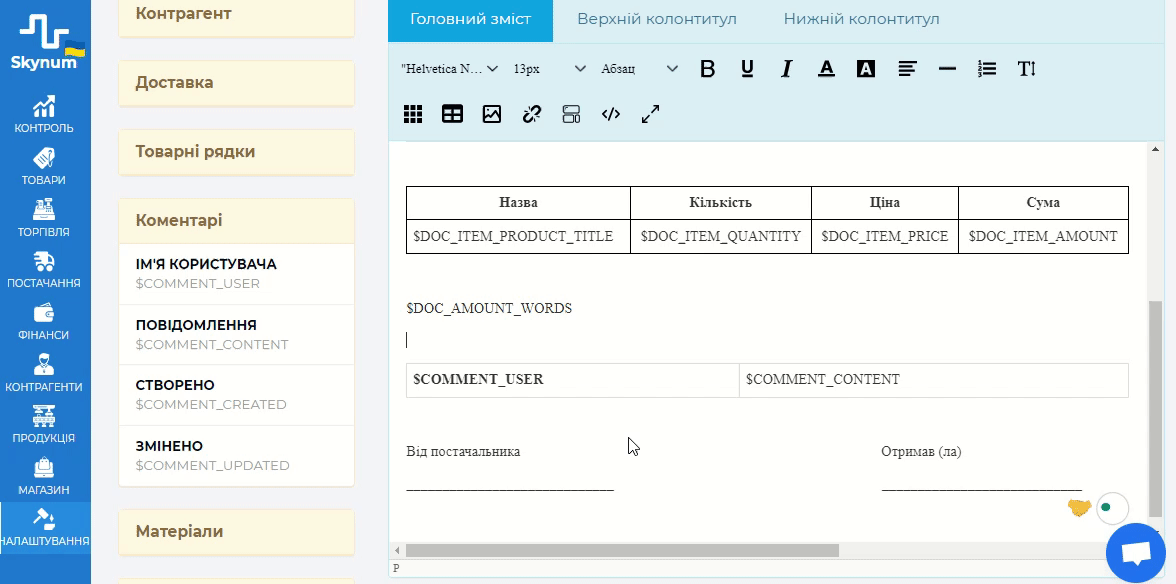Screen dimensions: 1176x584
Task: Open Товари in sidebar
Action: (x=45, y=166)
